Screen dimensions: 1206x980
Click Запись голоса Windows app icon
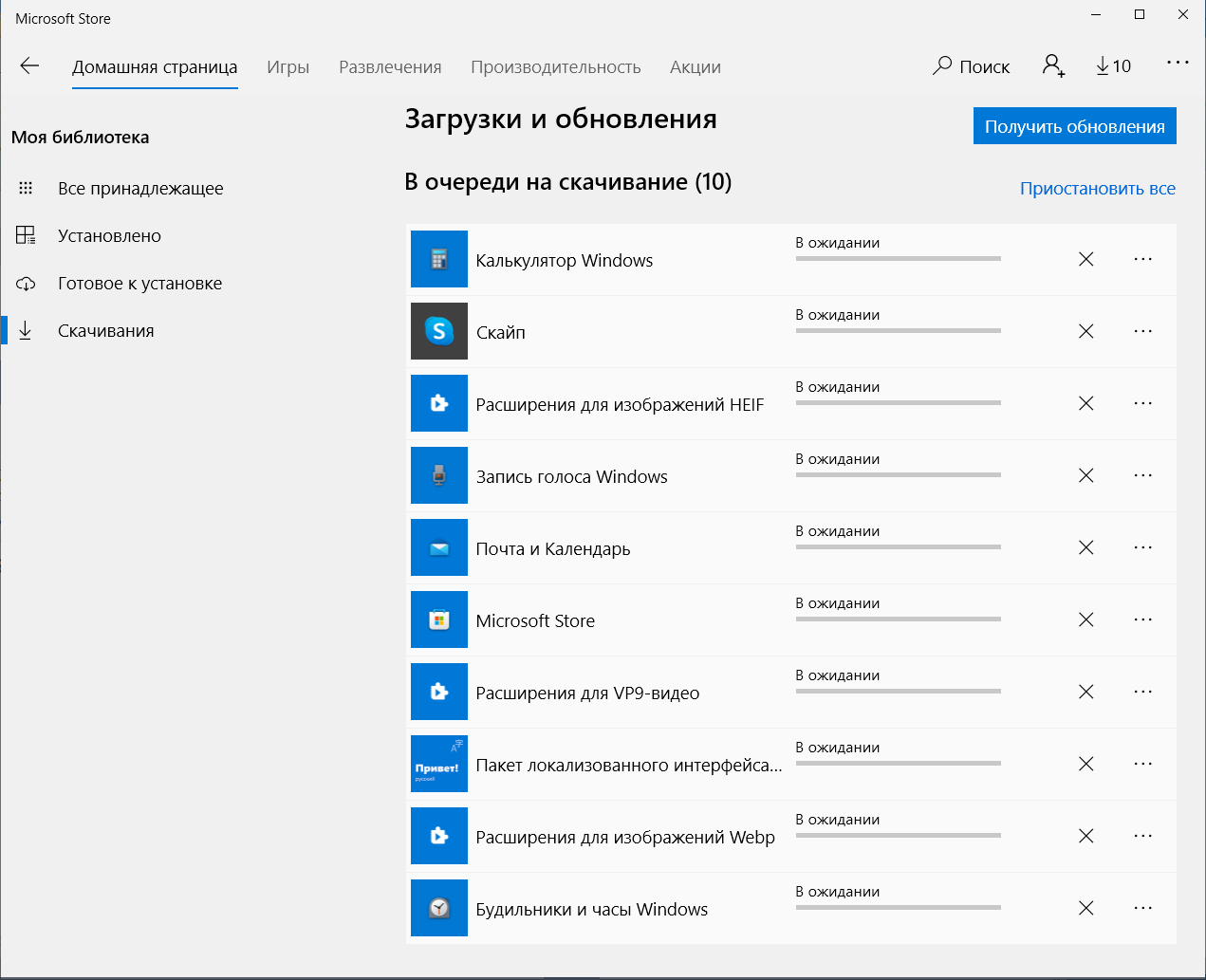(439, 475)
